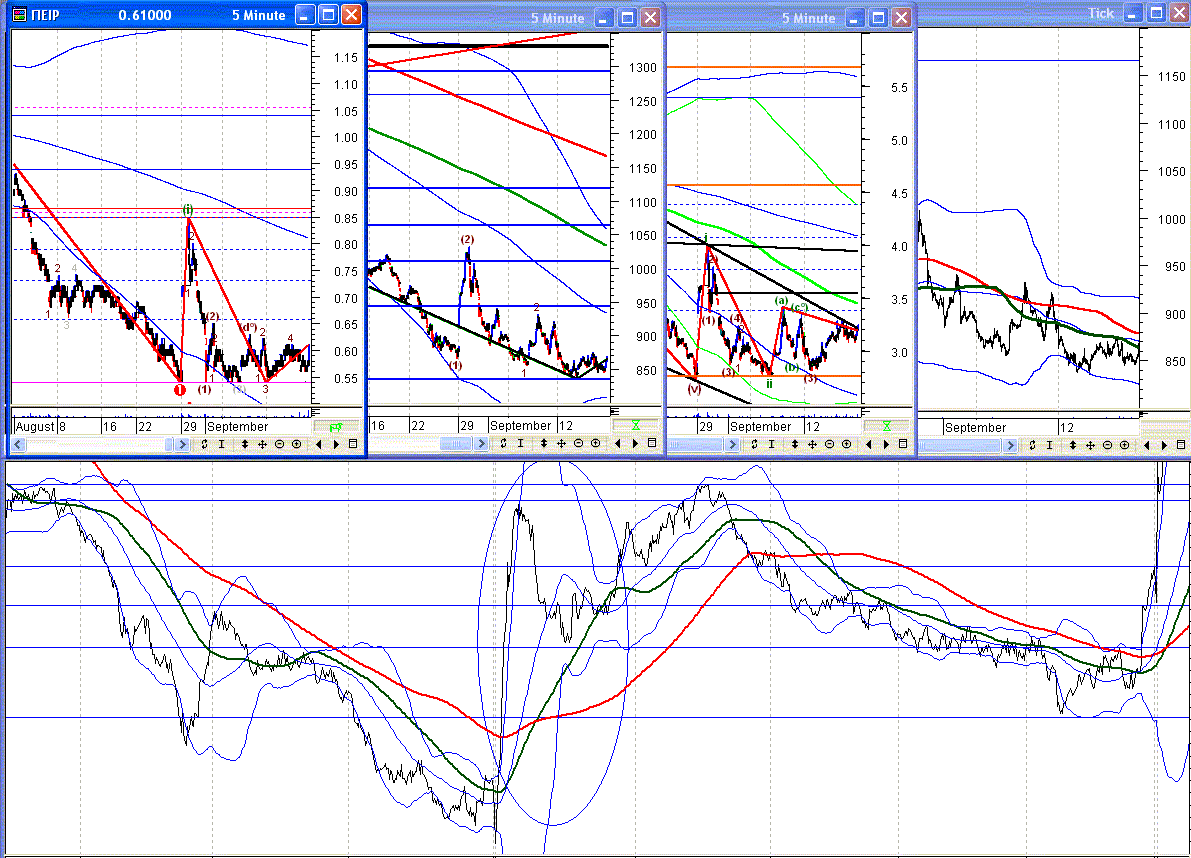Zoom in the ΠΕΙΡ chart with plus icon

[296, 444]
